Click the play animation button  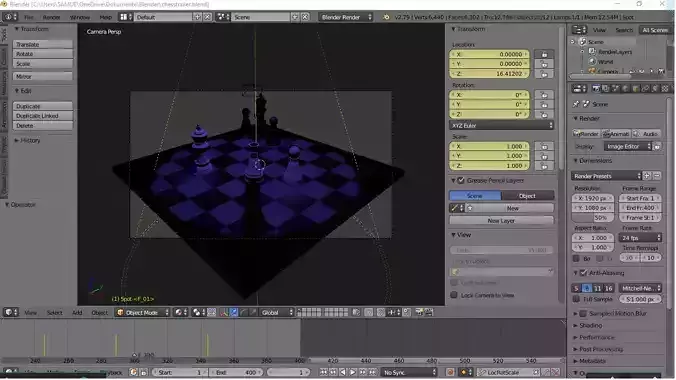pyautogui.click(x=353, y=372)
